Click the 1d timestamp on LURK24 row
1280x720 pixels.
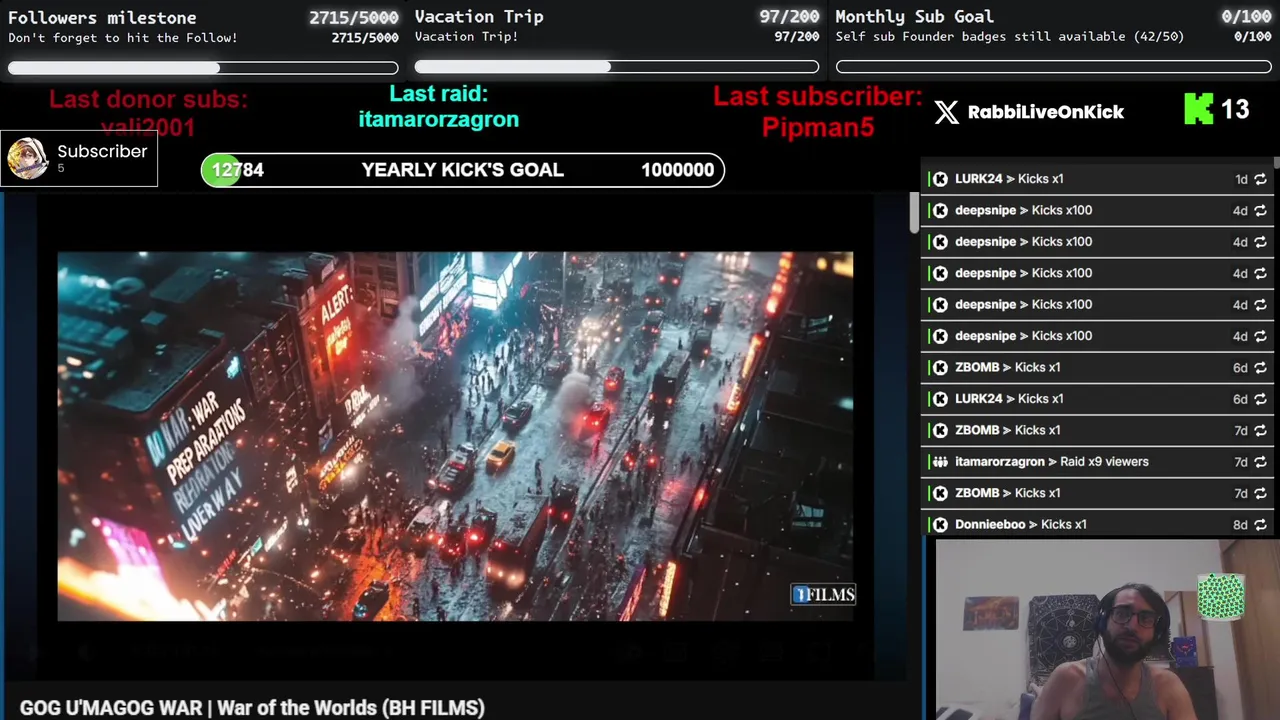(1241, 180)
